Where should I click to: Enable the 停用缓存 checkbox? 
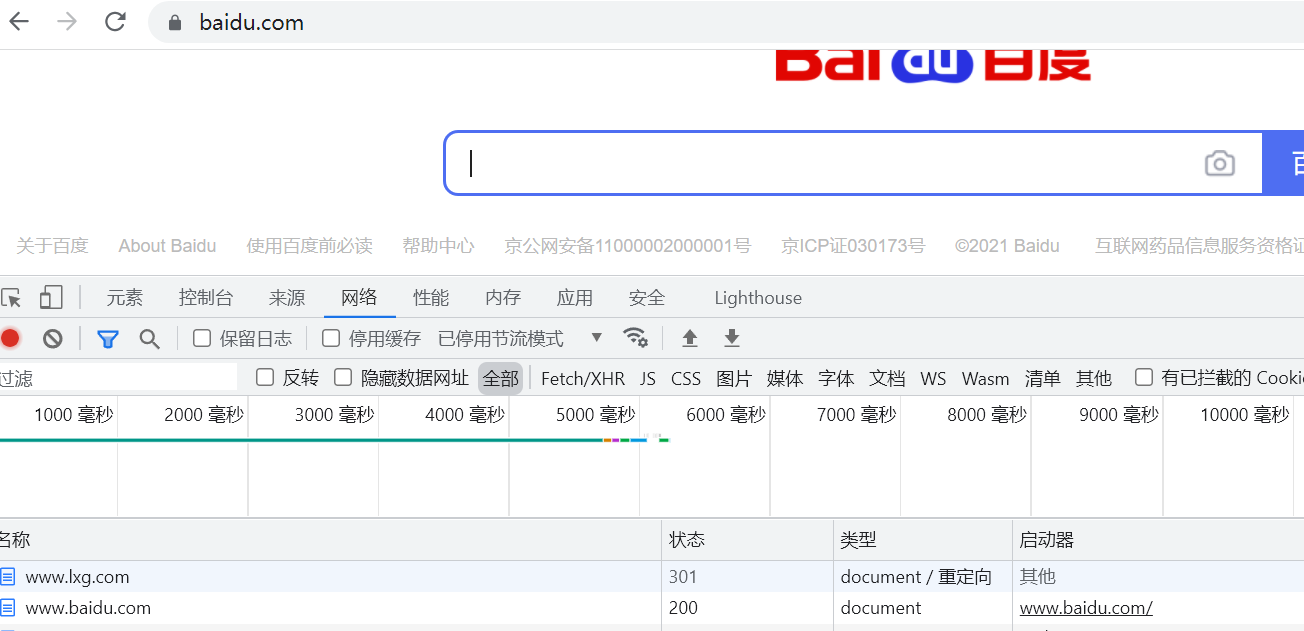331,338
